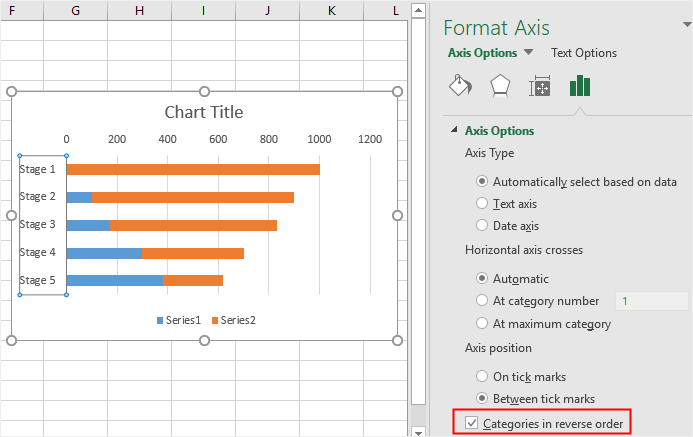Select column G header

(x=76, y=10)
